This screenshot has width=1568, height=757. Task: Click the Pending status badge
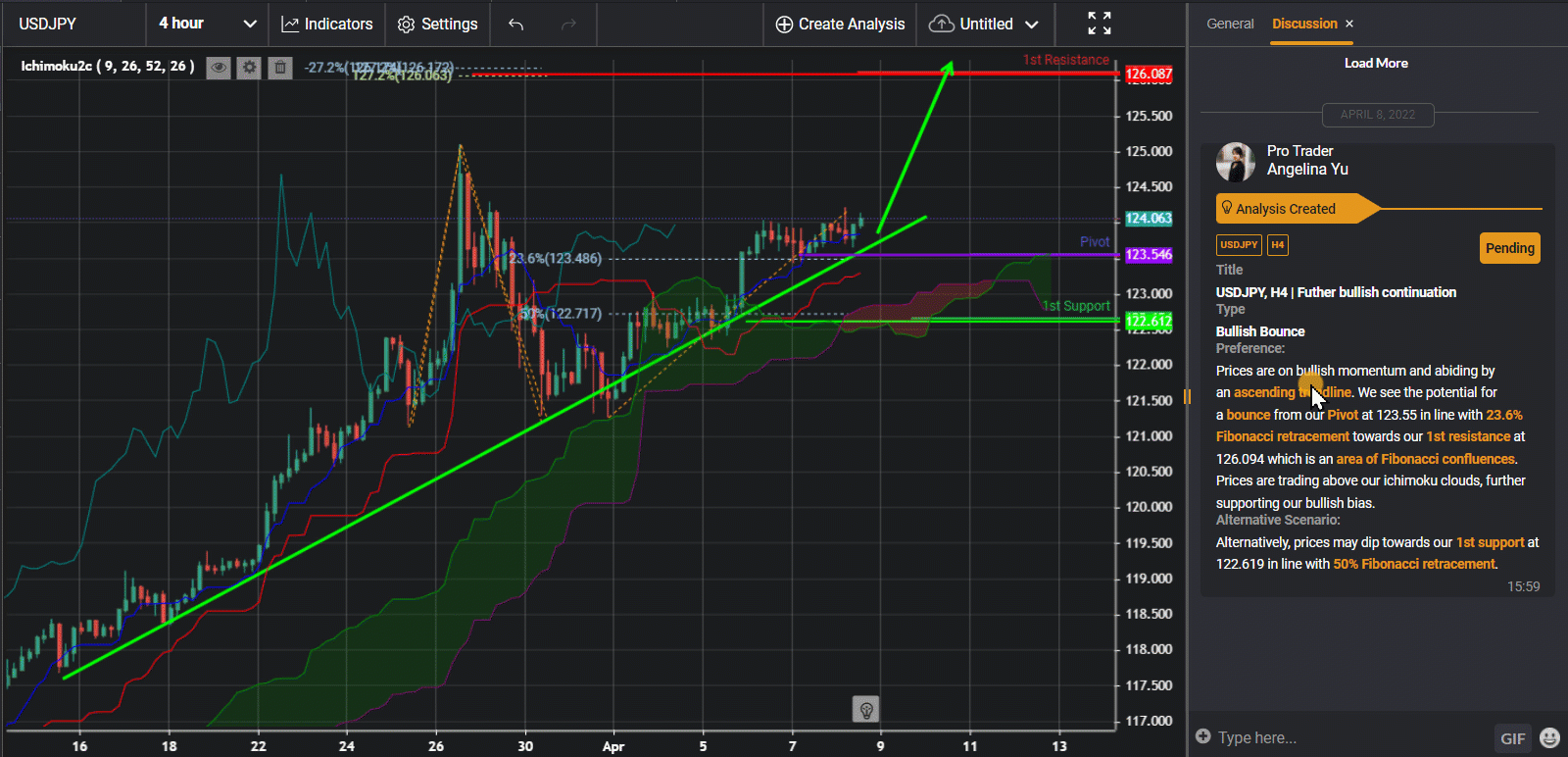(1509, 248)
